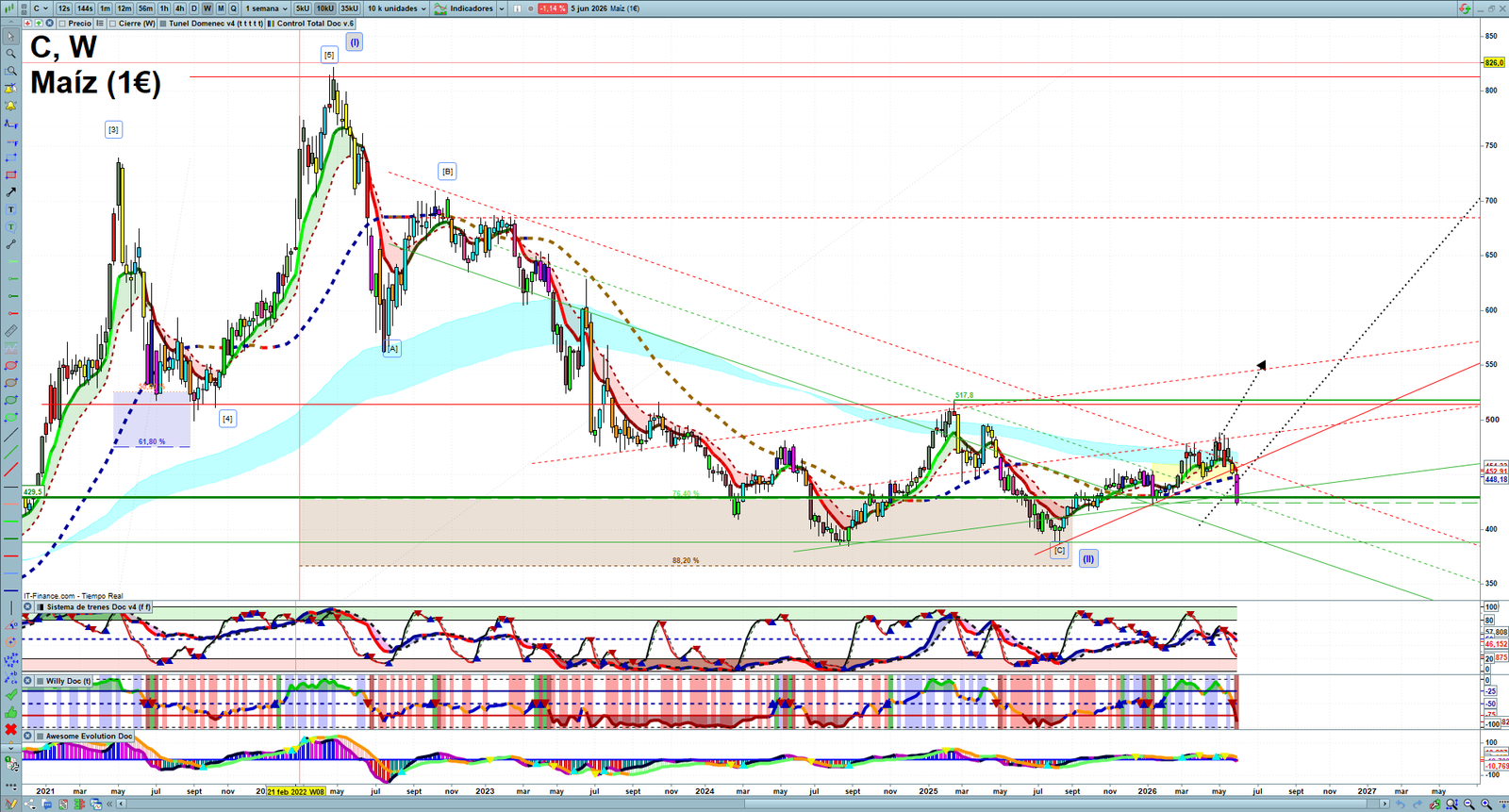Select the zoom area tool

pos(10,71)
